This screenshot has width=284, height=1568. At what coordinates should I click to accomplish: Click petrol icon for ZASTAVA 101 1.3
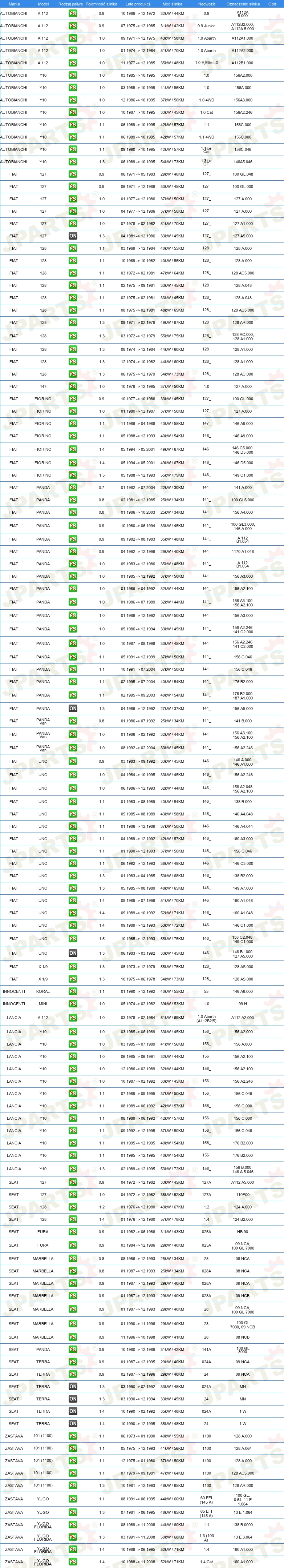point(73,1486)
